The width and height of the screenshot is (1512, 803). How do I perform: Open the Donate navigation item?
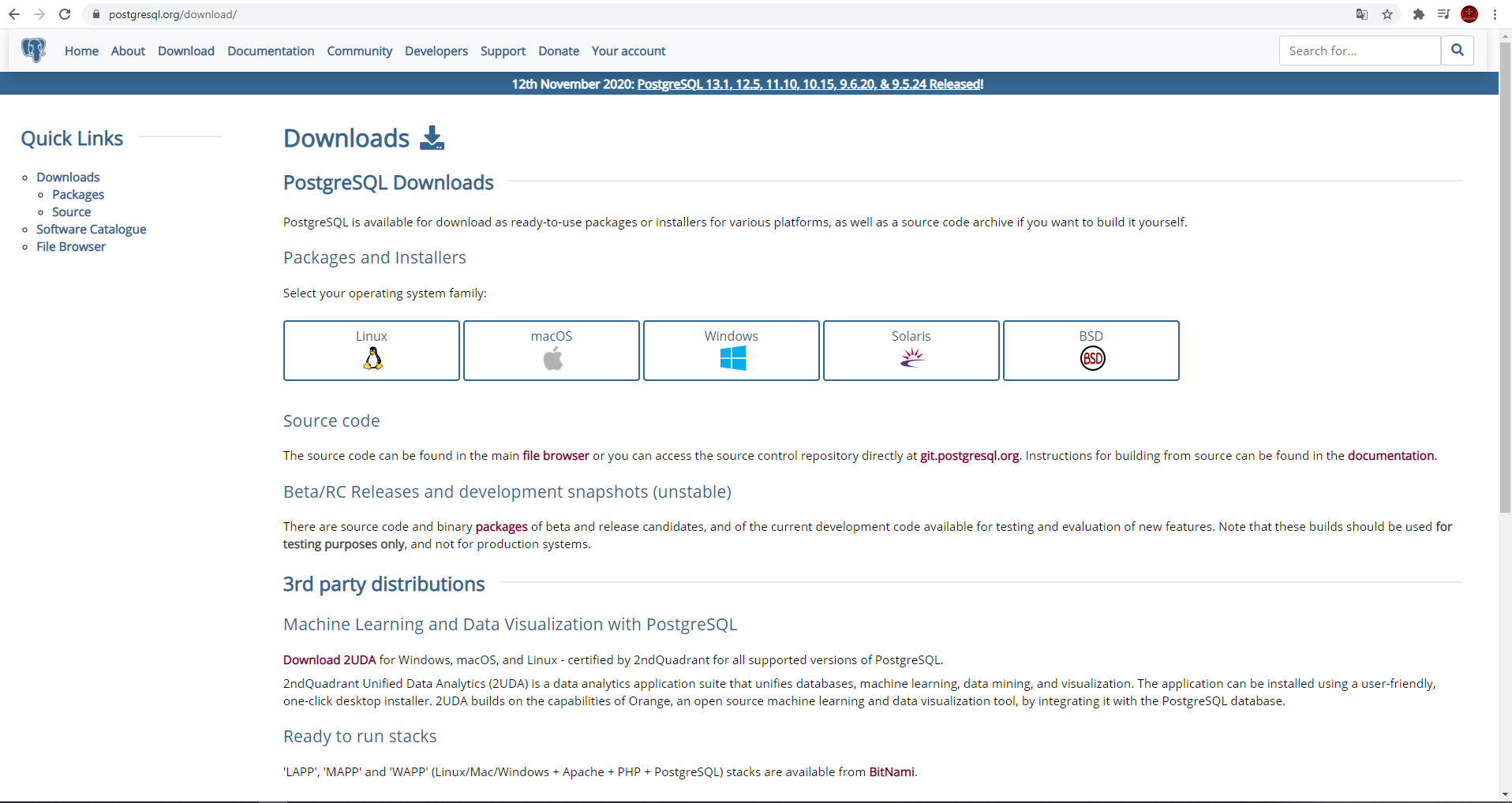pos(558,51)
